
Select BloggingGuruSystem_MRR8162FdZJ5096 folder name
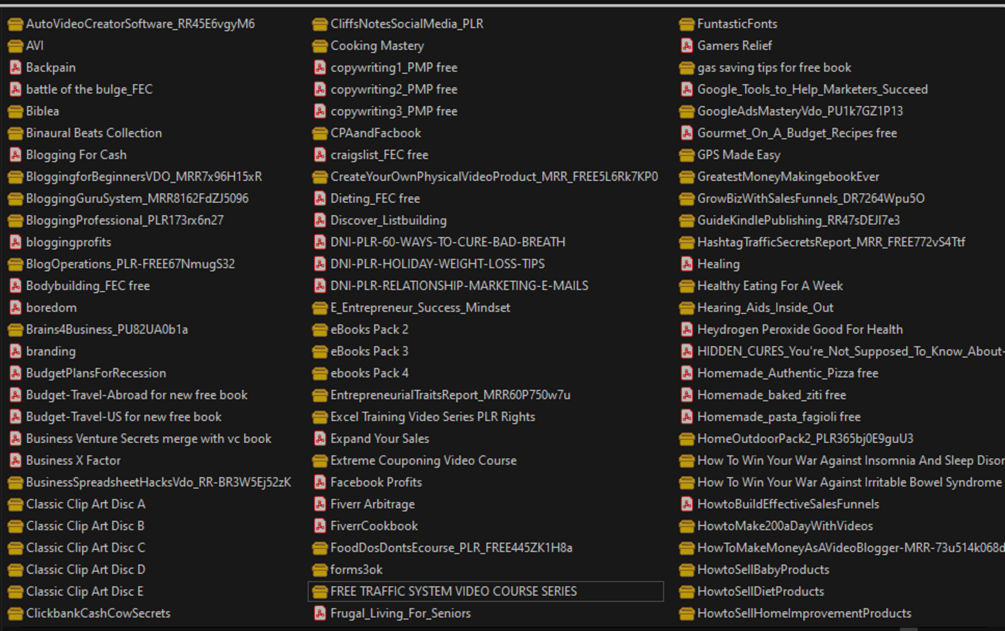[137, 199]
